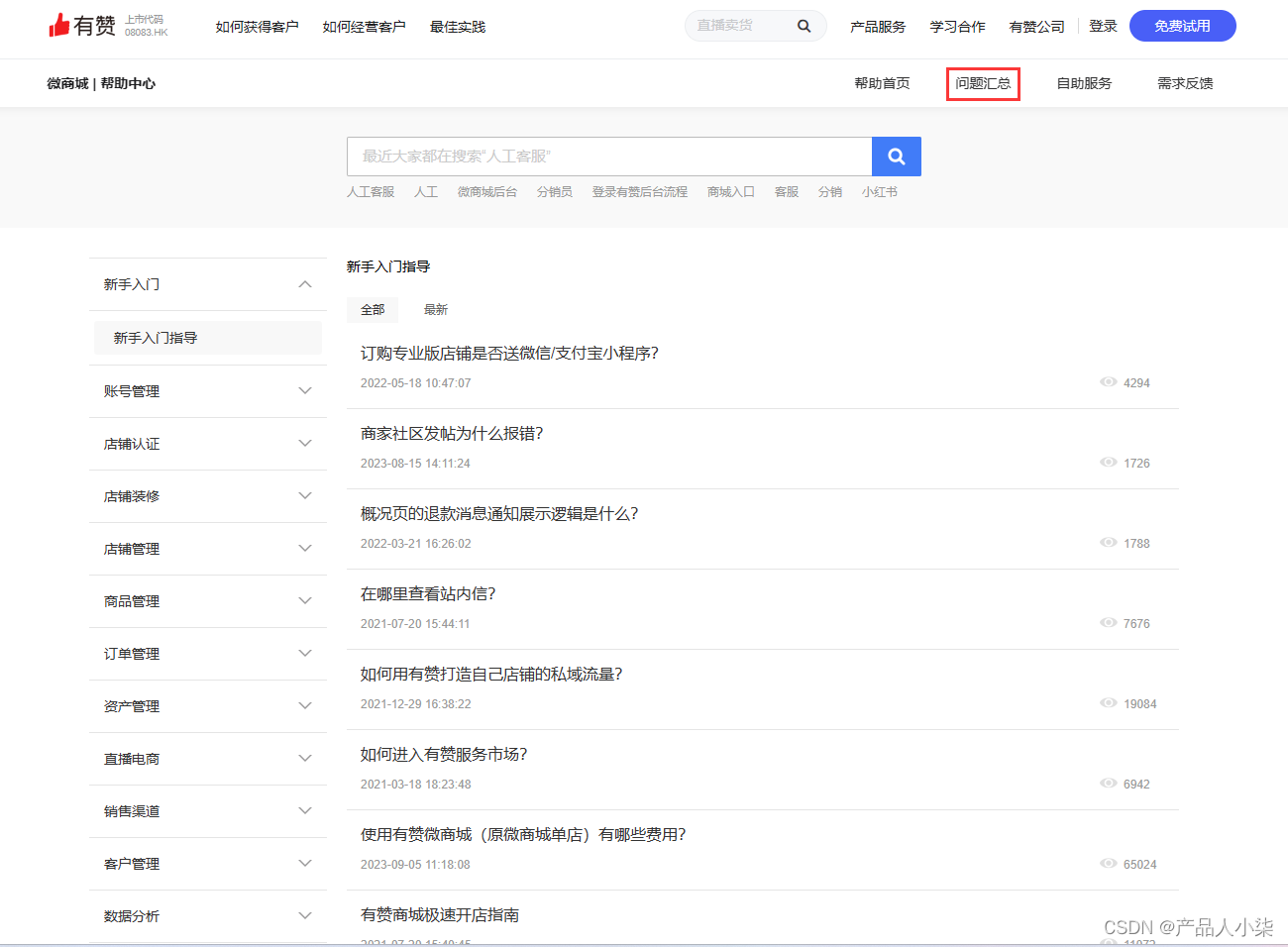Expand the 数据分析 category

pyautogui.click(x=208, y=916)
